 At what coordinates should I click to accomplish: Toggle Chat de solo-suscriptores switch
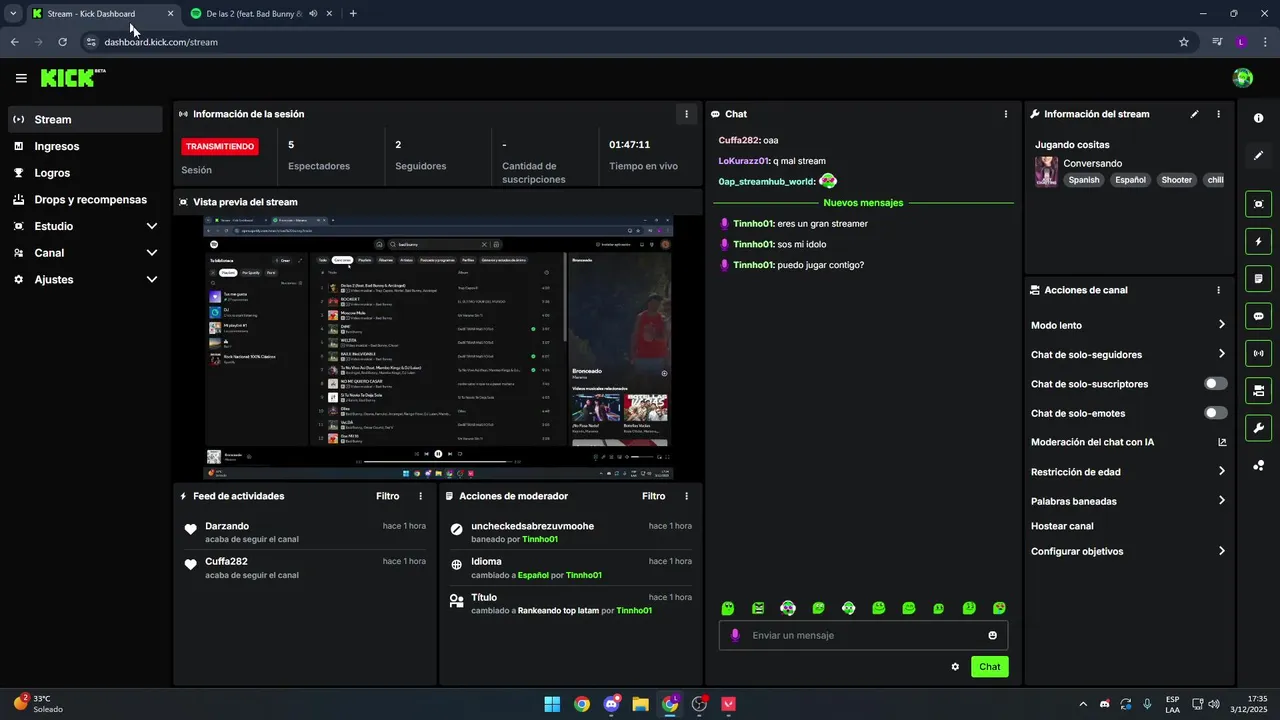(x=1216, y=384)
